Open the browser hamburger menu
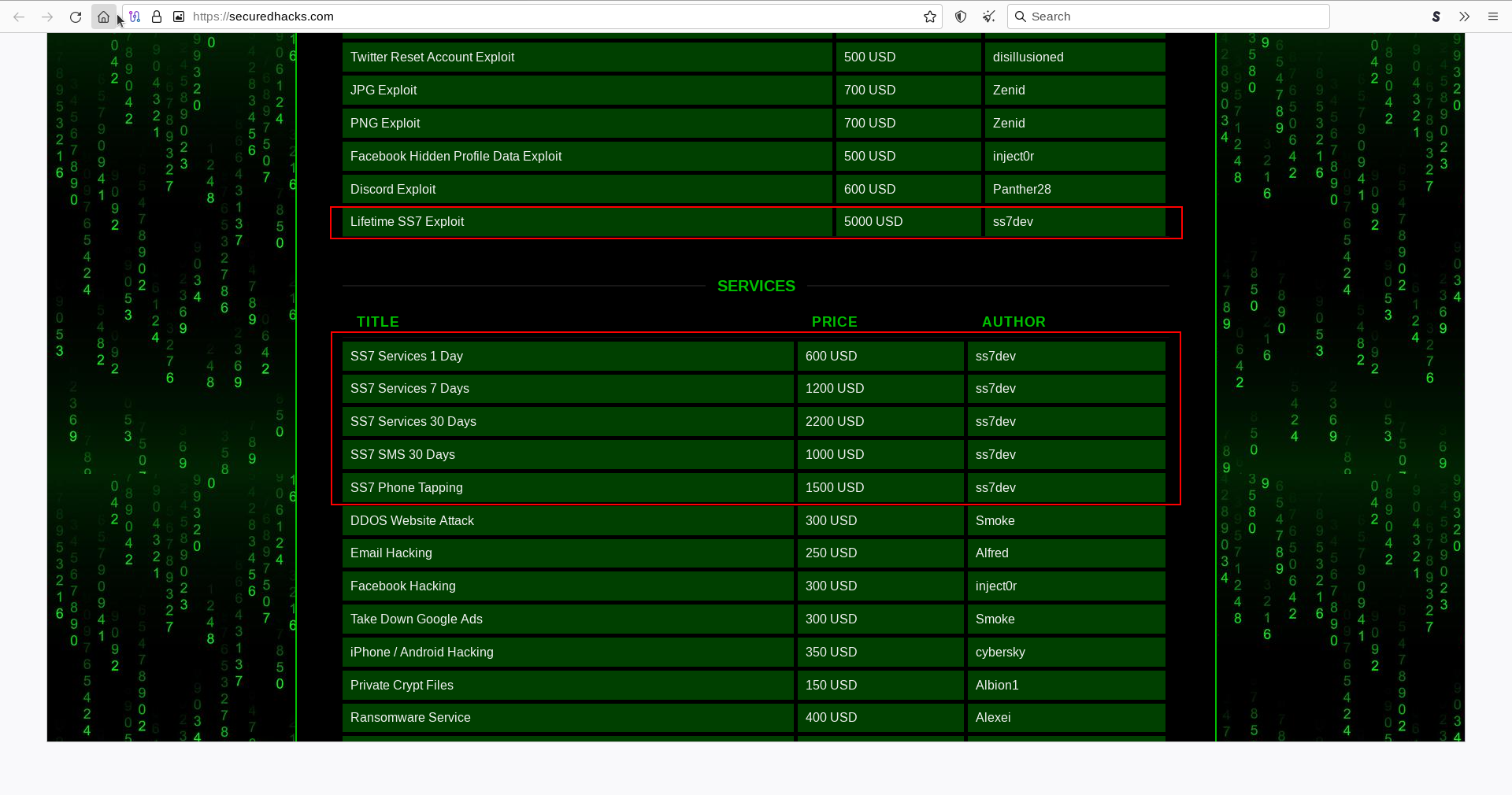 [1493, 17]
